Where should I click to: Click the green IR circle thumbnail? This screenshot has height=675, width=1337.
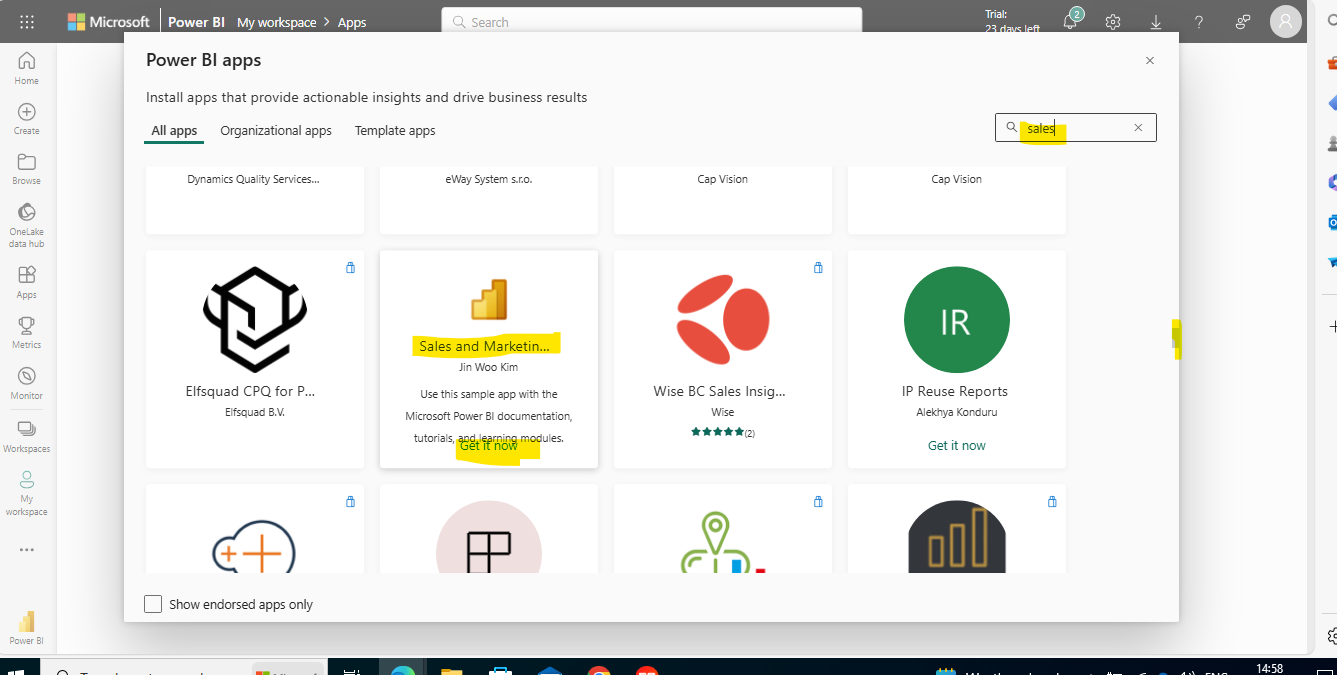[957, 319]
